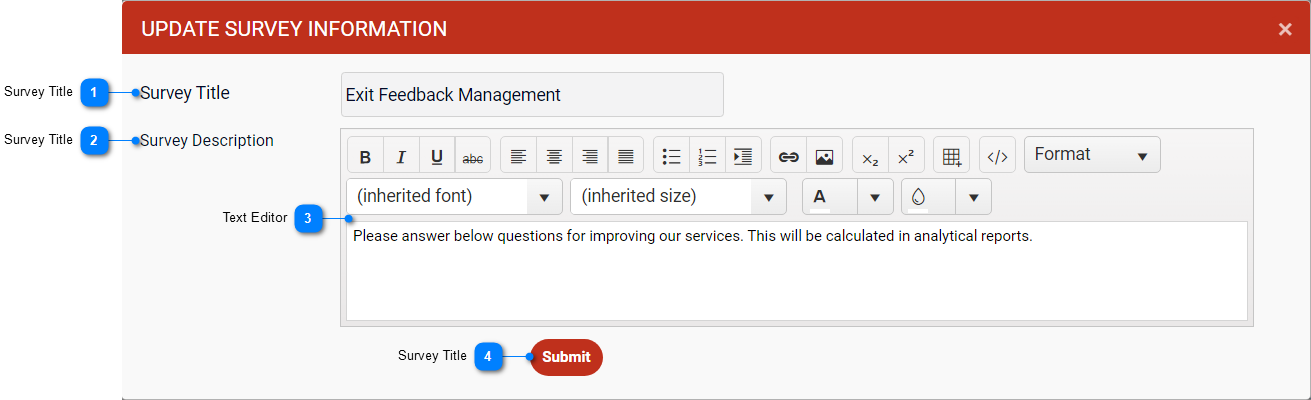
Task: Apply superscript formatting
Action: (906, 156)
